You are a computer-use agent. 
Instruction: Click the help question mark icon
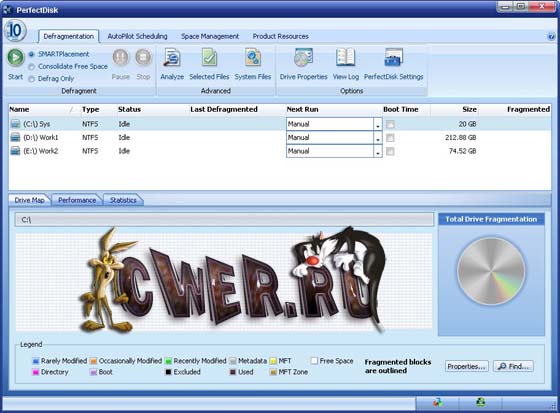click(551, 36)
